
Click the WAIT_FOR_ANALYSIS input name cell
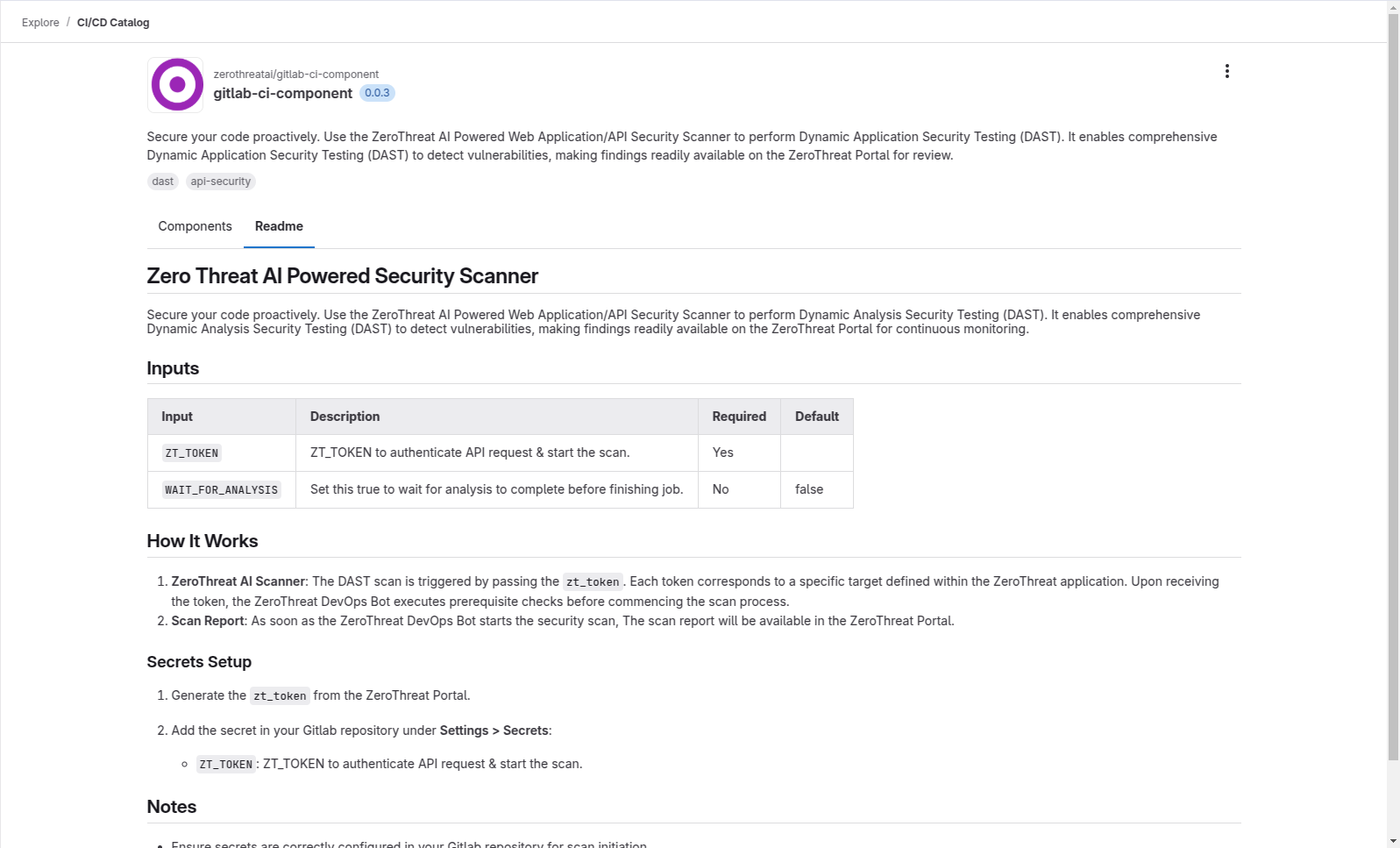pos(222,490)
